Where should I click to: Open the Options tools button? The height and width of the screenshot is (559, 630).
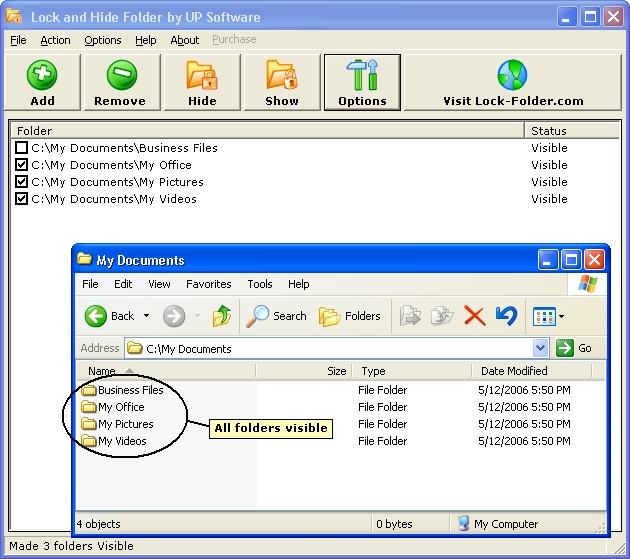click(362, 82)
